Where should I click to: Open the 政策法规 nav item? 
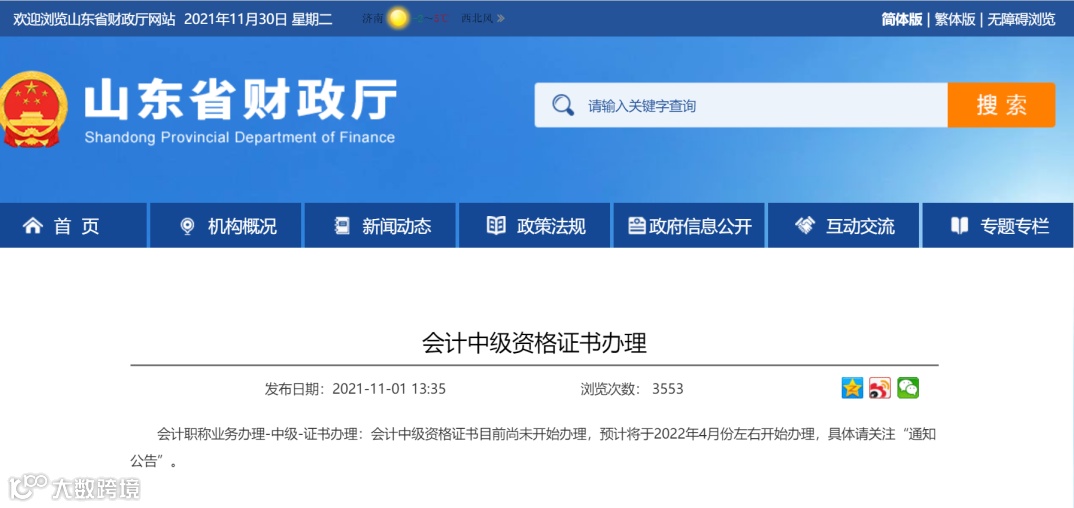534,225
